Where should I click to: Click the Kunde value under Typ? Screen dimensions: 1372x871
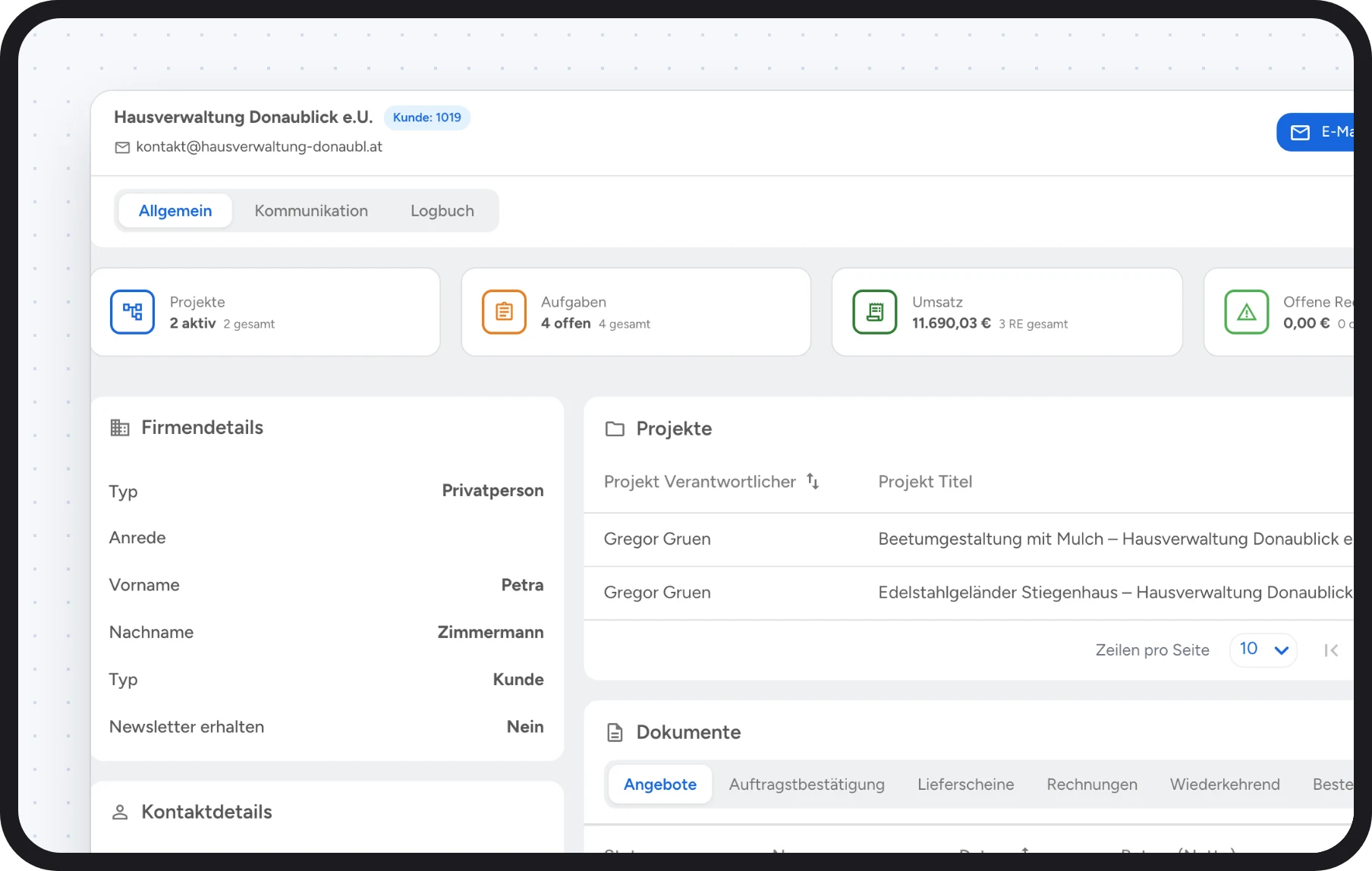(518, 680)
